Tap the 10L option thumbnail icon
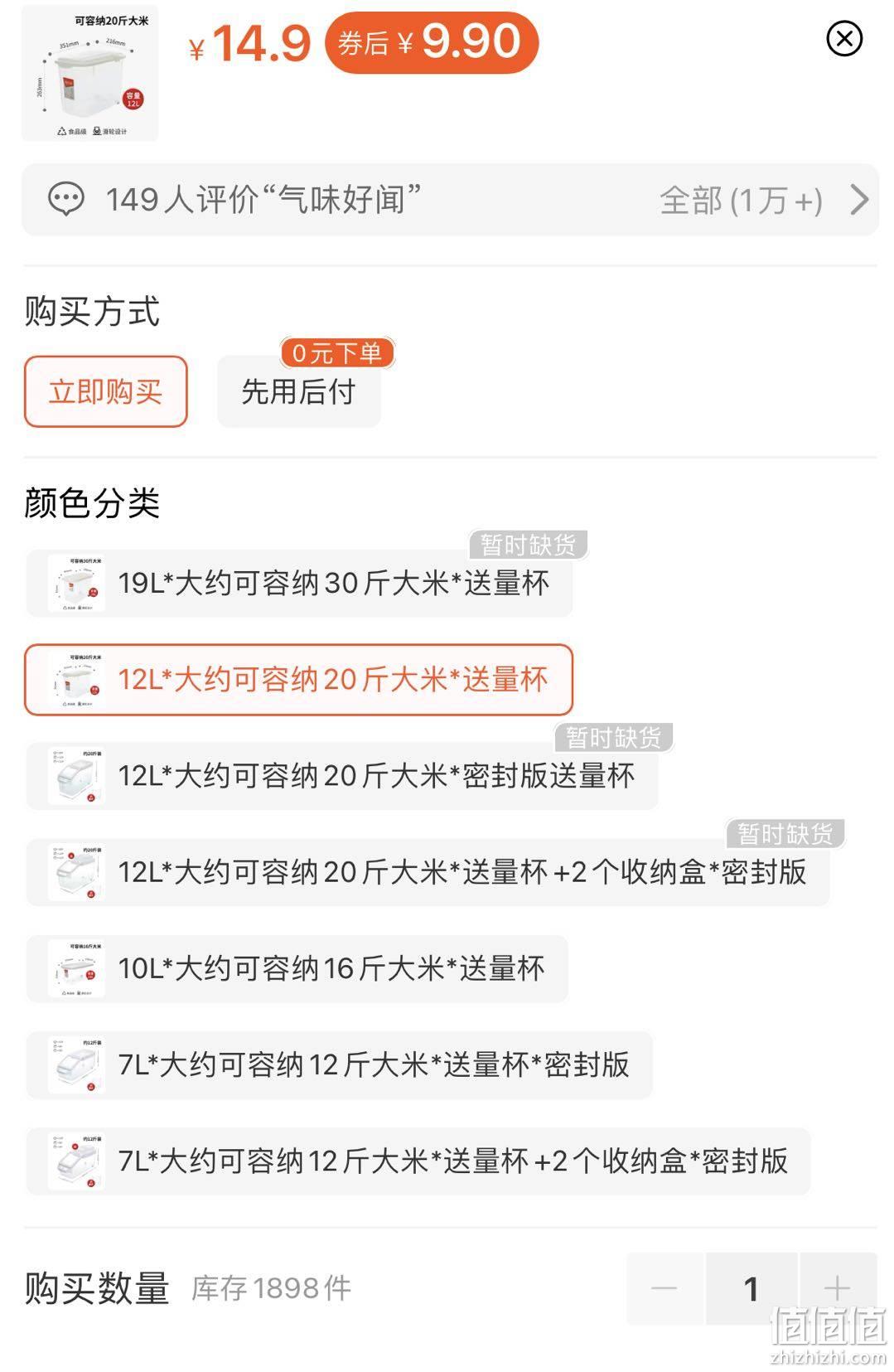Image resolution: width=894 pixels, height=1372 pixels. [76, 968]
